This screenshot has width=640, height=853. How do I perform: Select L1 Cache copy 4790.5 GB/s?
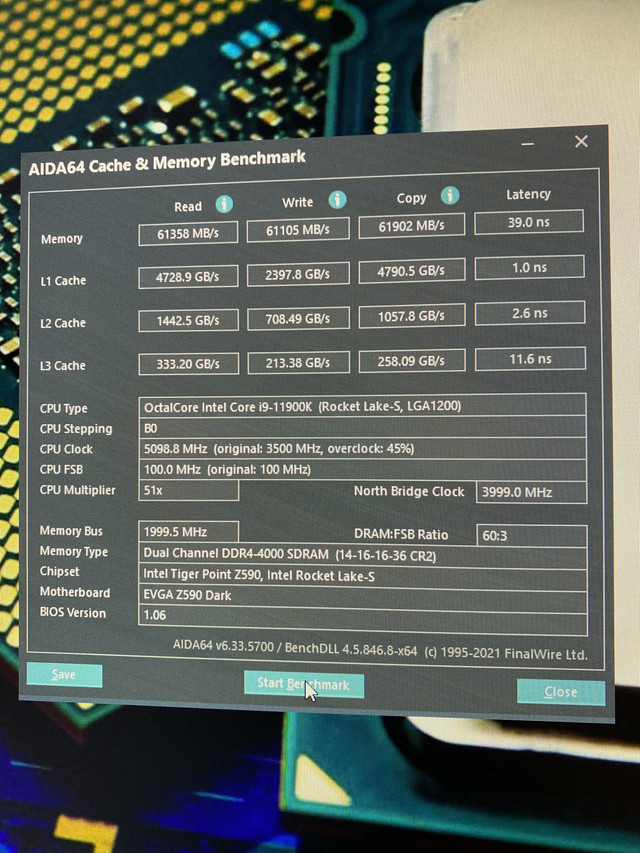tap(412, 271)
